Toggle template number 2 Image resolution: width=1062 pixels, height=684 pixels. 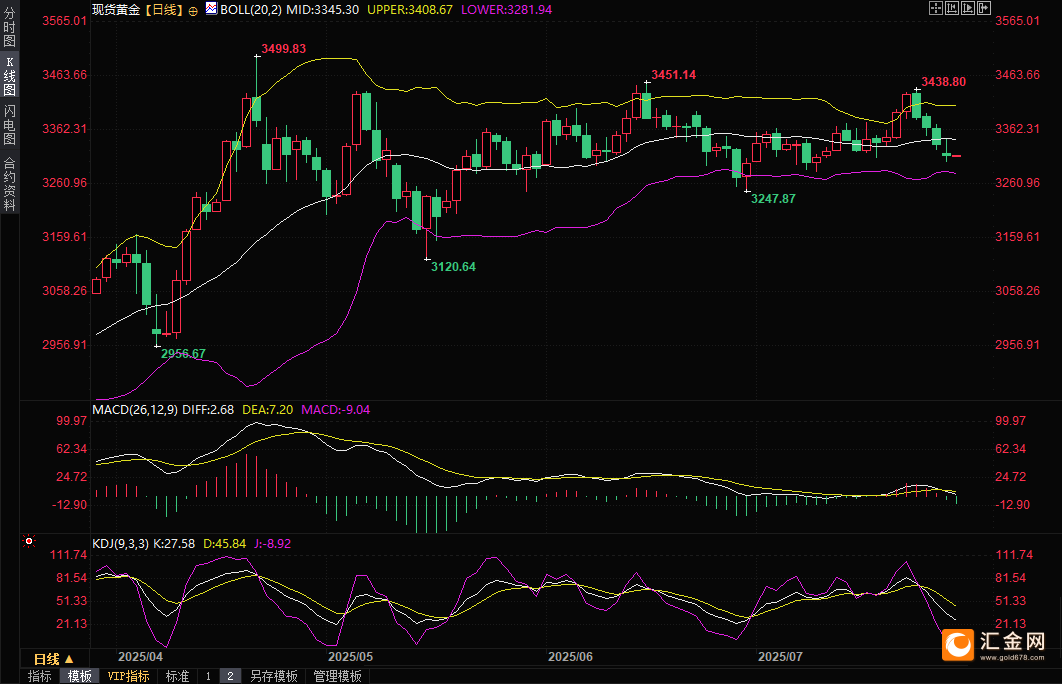tap(230, 676)
